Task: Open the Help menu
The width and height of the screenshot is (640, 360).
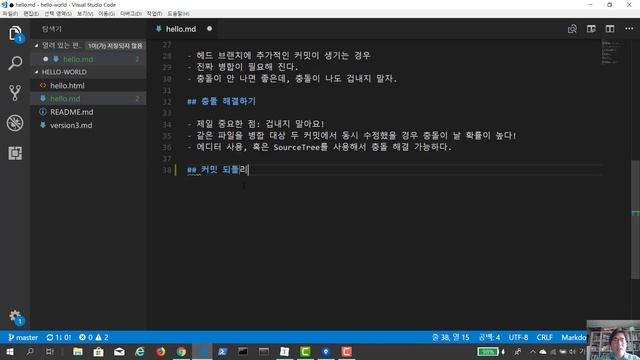Action: point(178,14)
